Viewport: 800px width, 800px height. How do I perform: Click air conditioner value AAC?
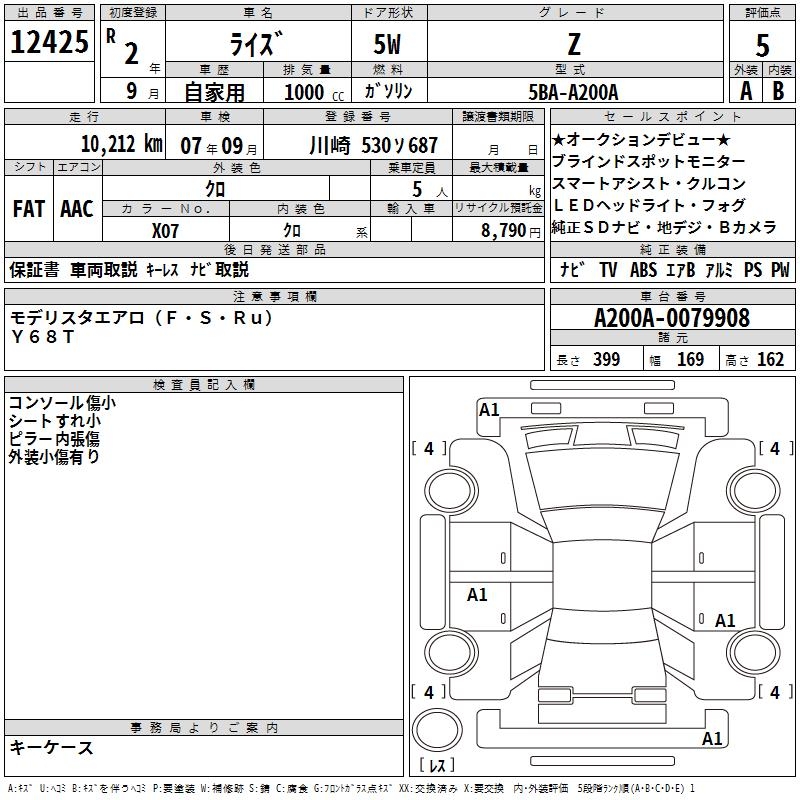pyautogui.click(x=77, y=209)
